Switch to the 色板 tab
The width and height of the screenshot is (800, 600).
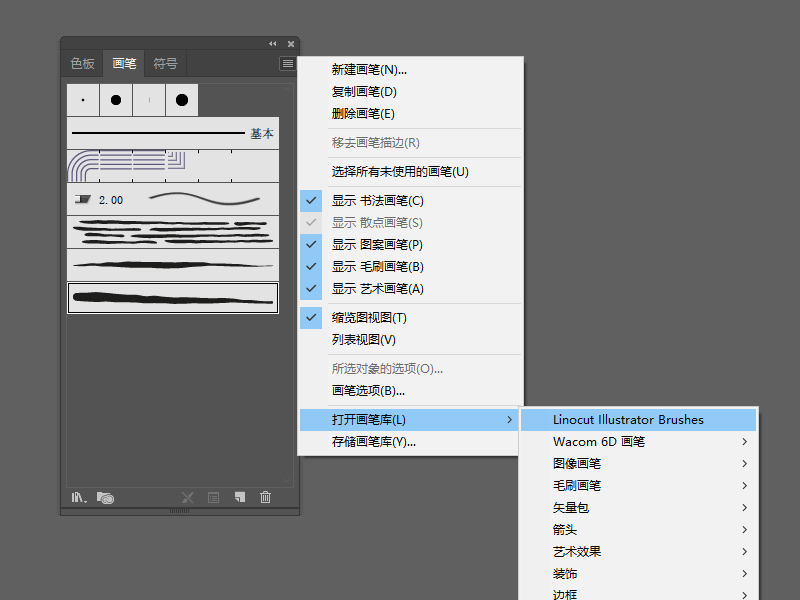click(x=82, y=63)
